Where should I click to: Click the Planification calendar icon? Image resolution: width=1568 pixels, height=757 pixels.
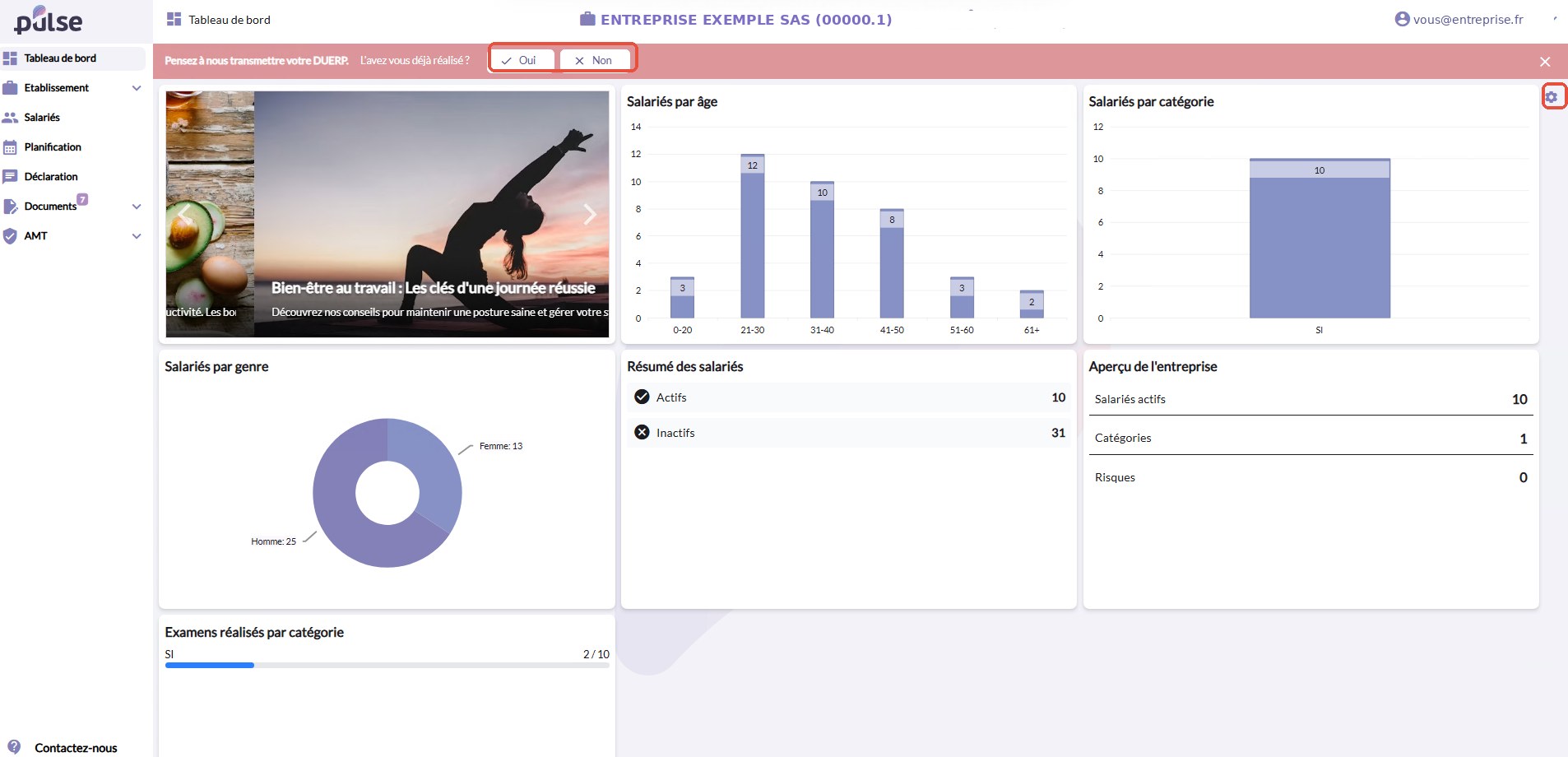10,147
